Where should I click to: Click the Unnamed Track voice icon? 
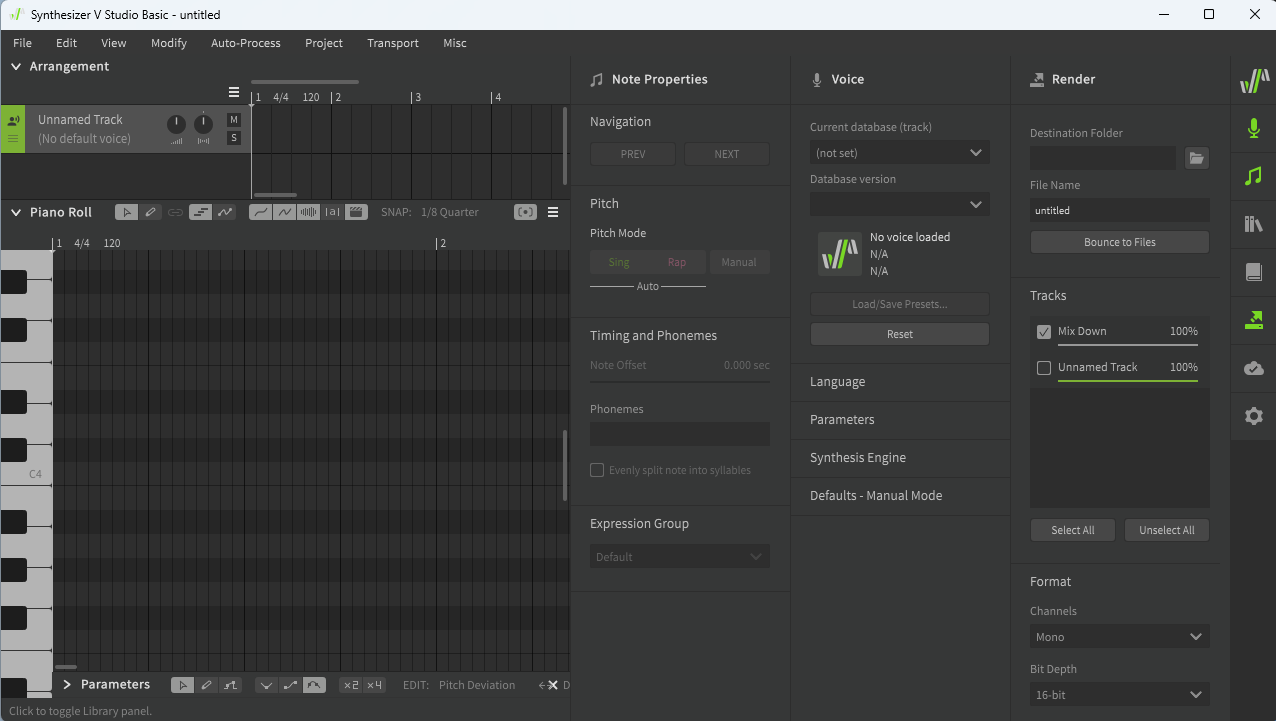pyautogui.click(x=13, y=121)
